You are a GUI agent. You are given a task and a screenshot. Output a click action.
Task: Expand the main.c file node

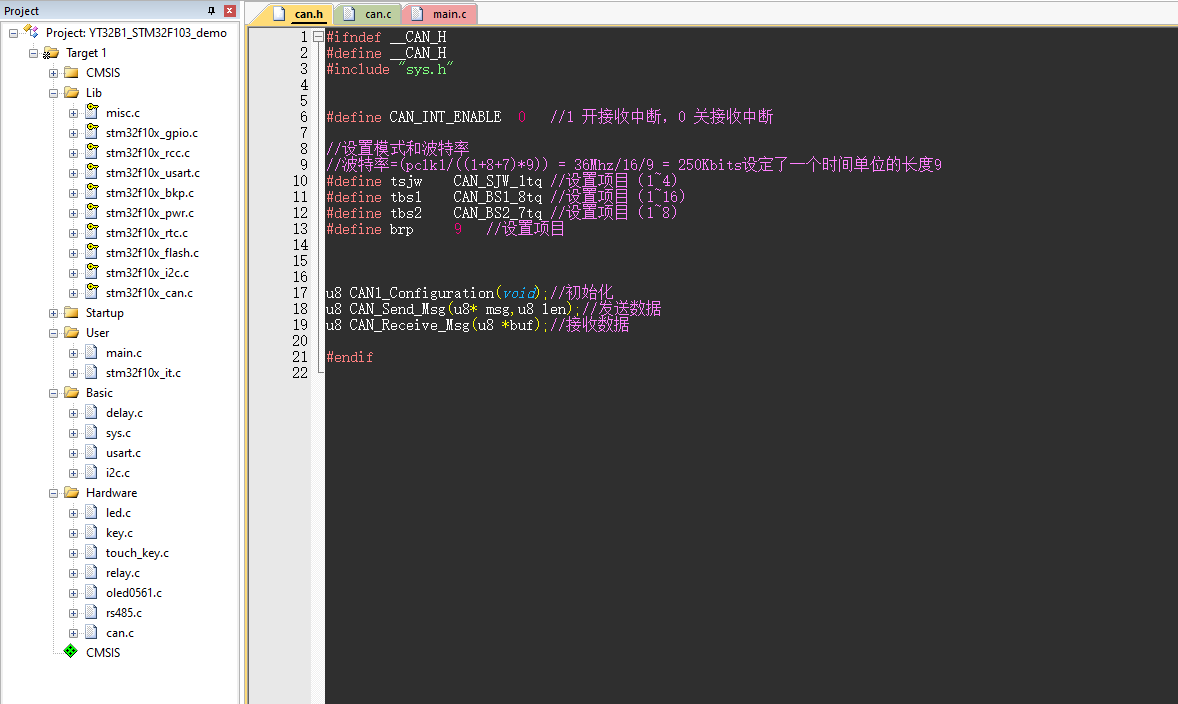[74, 353]
